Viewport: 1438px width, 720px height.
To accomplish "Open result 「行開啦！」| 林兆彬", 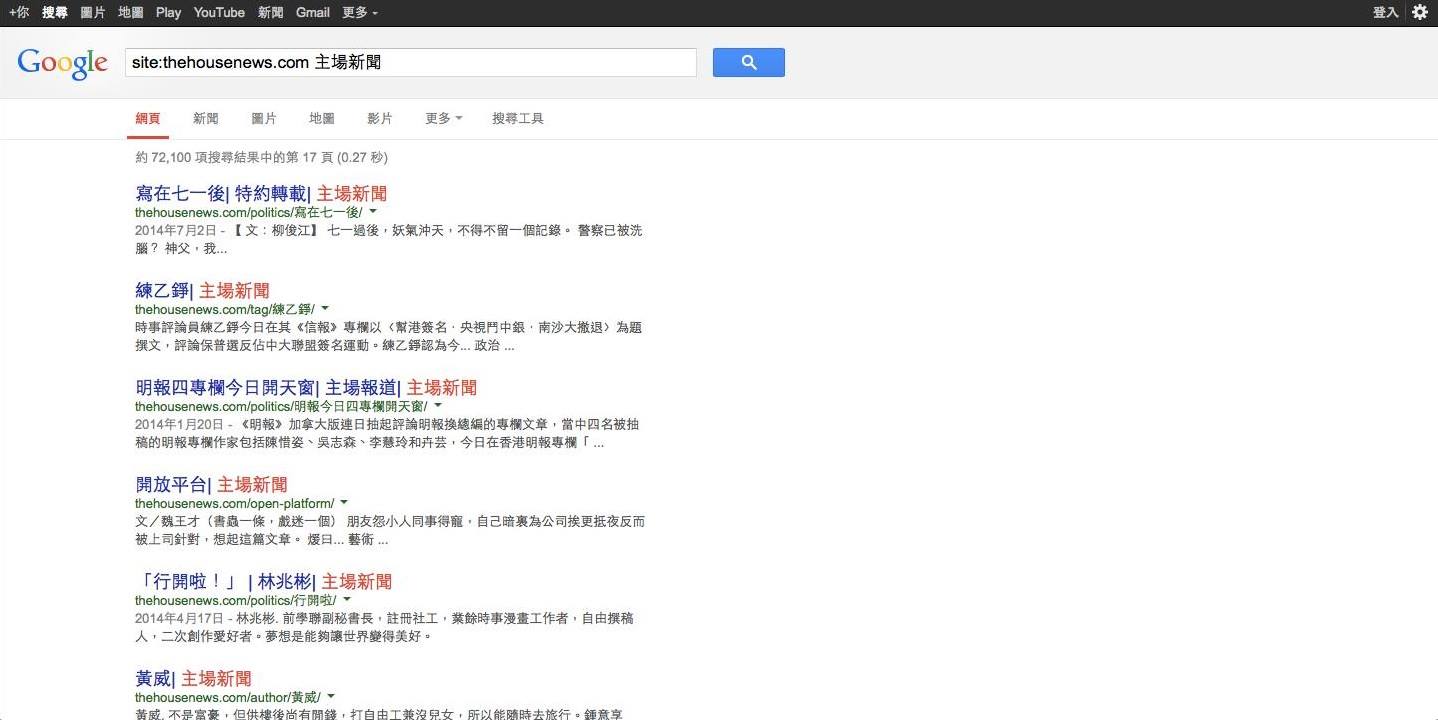I will 264,581.
